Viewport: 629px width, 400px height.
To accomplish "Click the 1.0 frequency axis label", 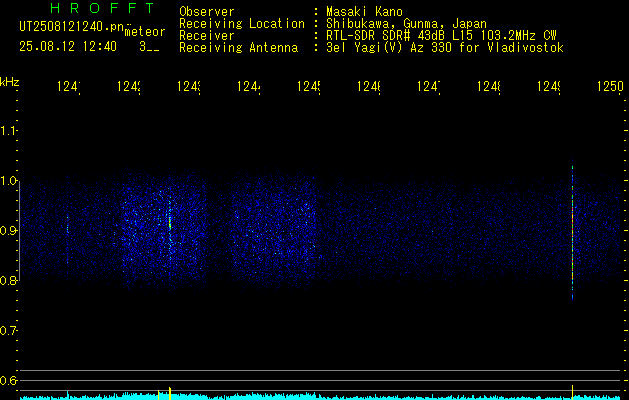I will coord(9,181).
